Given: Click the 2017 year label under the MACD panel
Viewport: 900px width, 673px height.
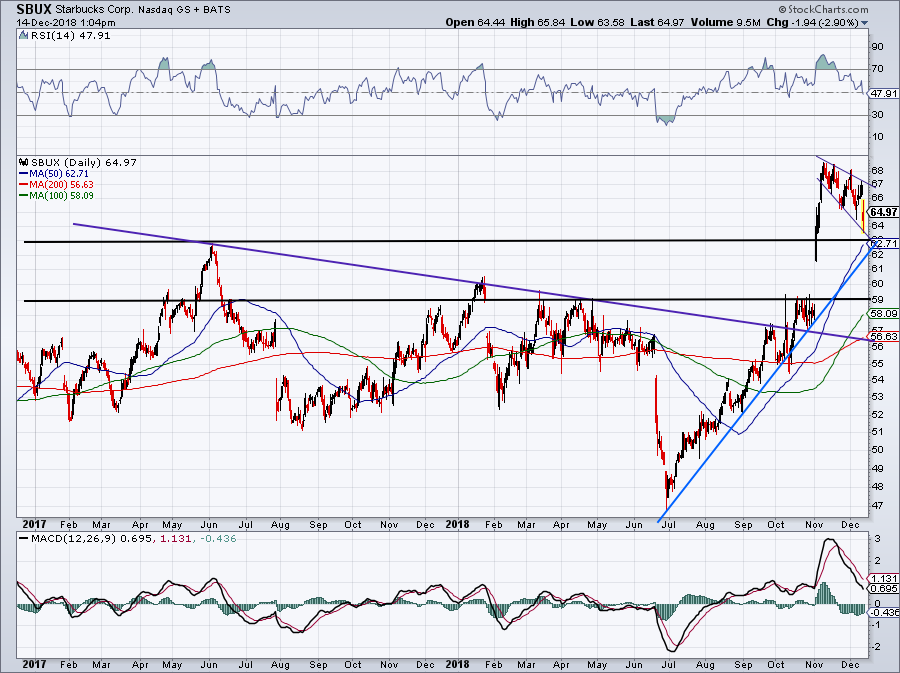Looking at the screenshot, I should (x=34, y=664).
